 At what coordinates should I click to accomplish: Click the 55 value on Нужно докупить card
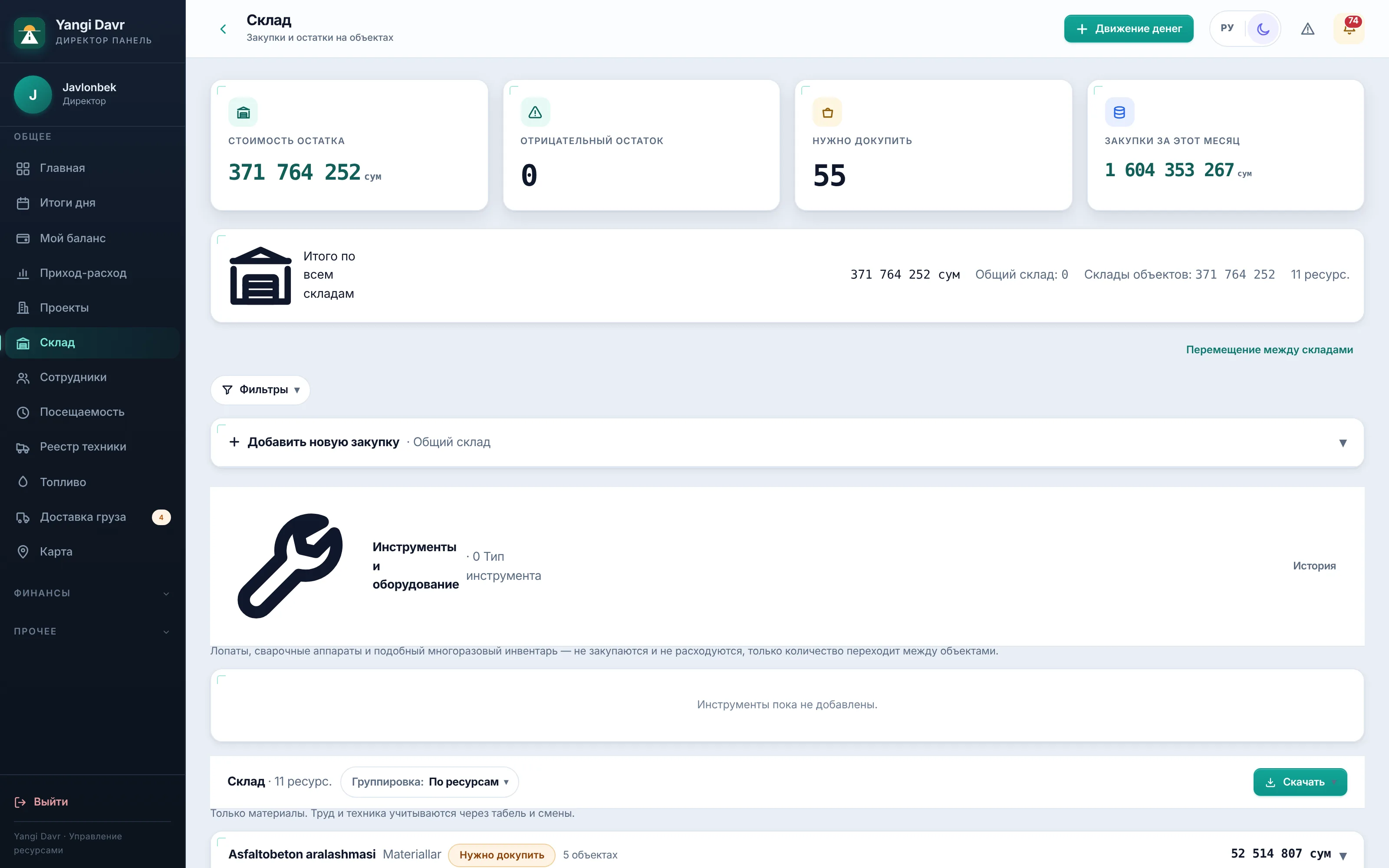pos(829,176)
